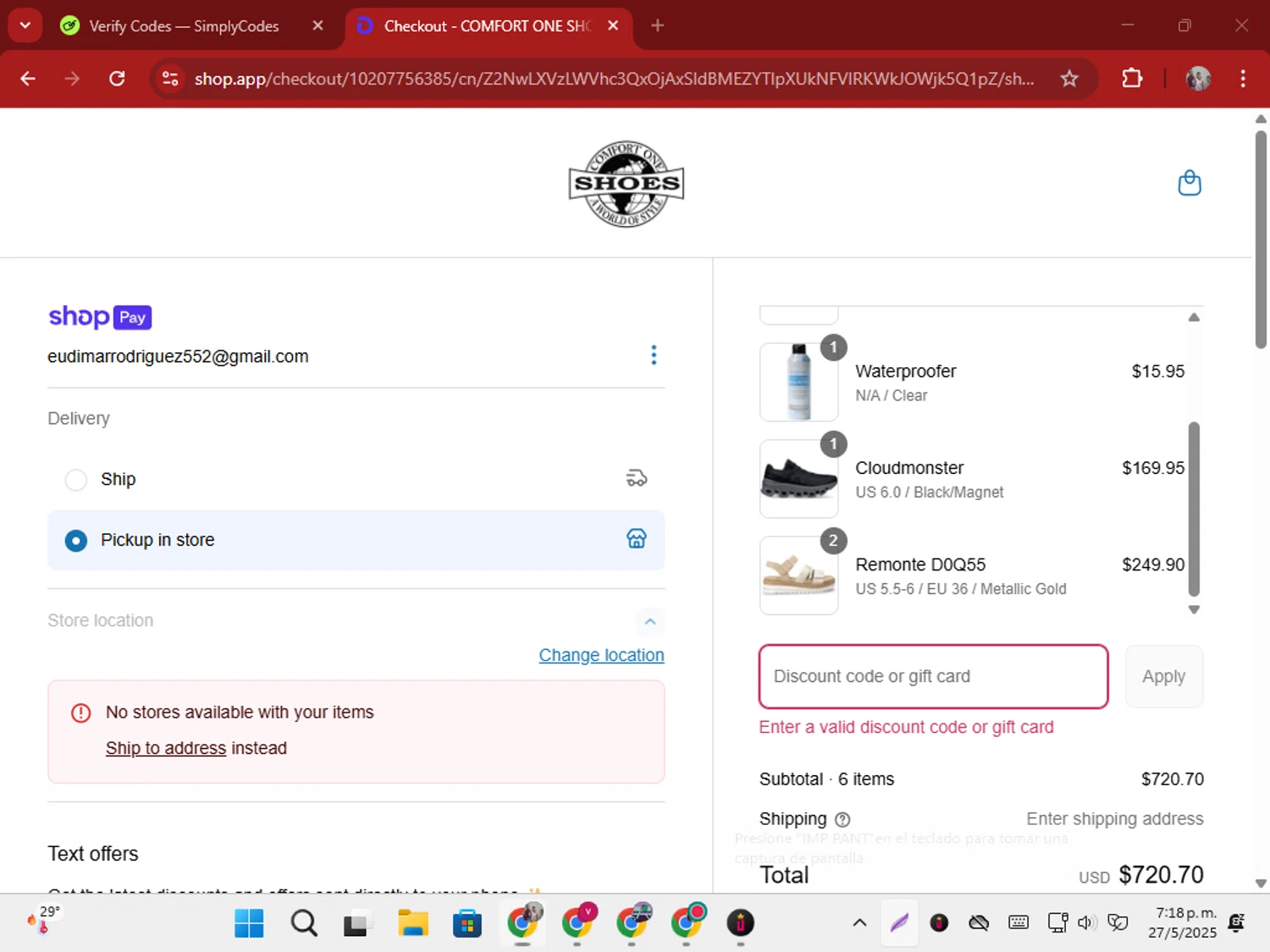1270x952 pixels.
Task: Click the email eudimarrodriguez552@gmail.com
Action: pyautogui.click(x=178, y=356)
